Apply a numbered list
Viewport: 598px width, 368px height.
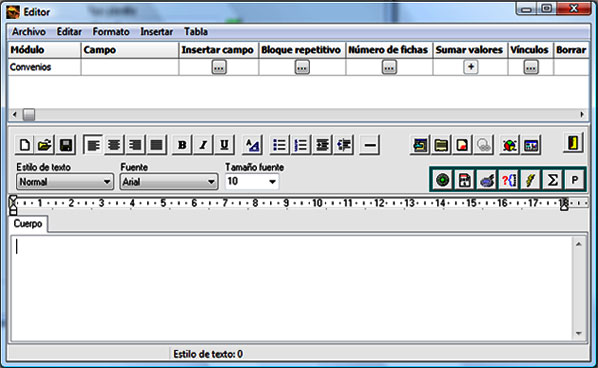click(x=301, y=145)
